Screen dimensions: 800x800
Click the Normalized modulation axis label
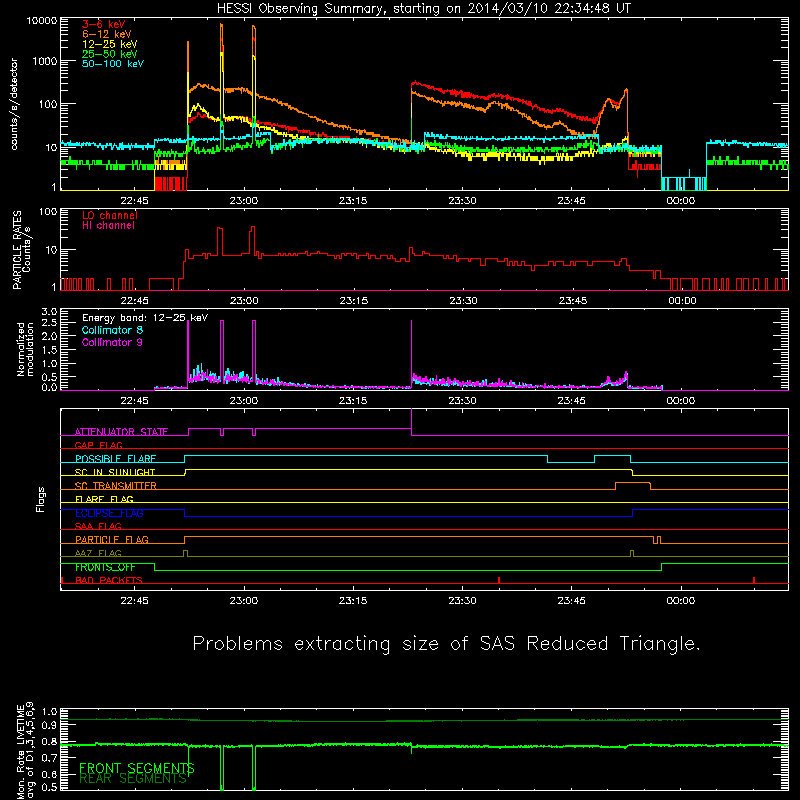25,349
